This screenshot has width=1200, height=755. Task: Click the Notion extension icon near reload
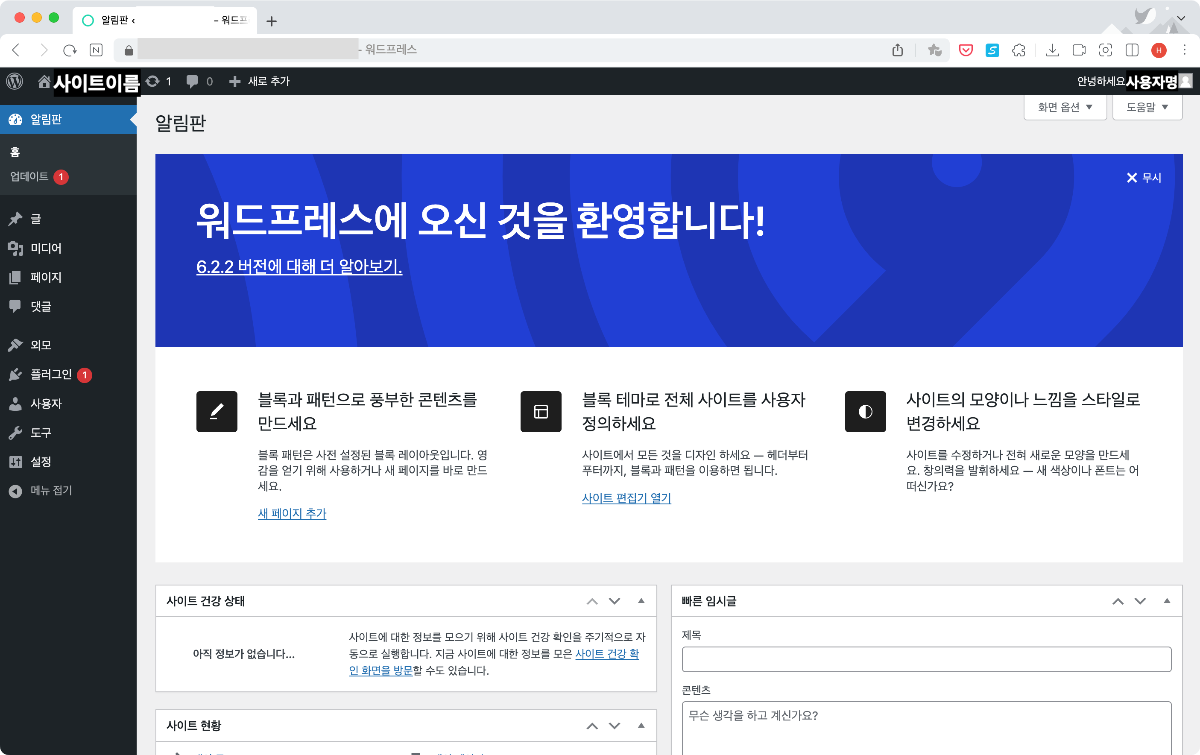96,49
